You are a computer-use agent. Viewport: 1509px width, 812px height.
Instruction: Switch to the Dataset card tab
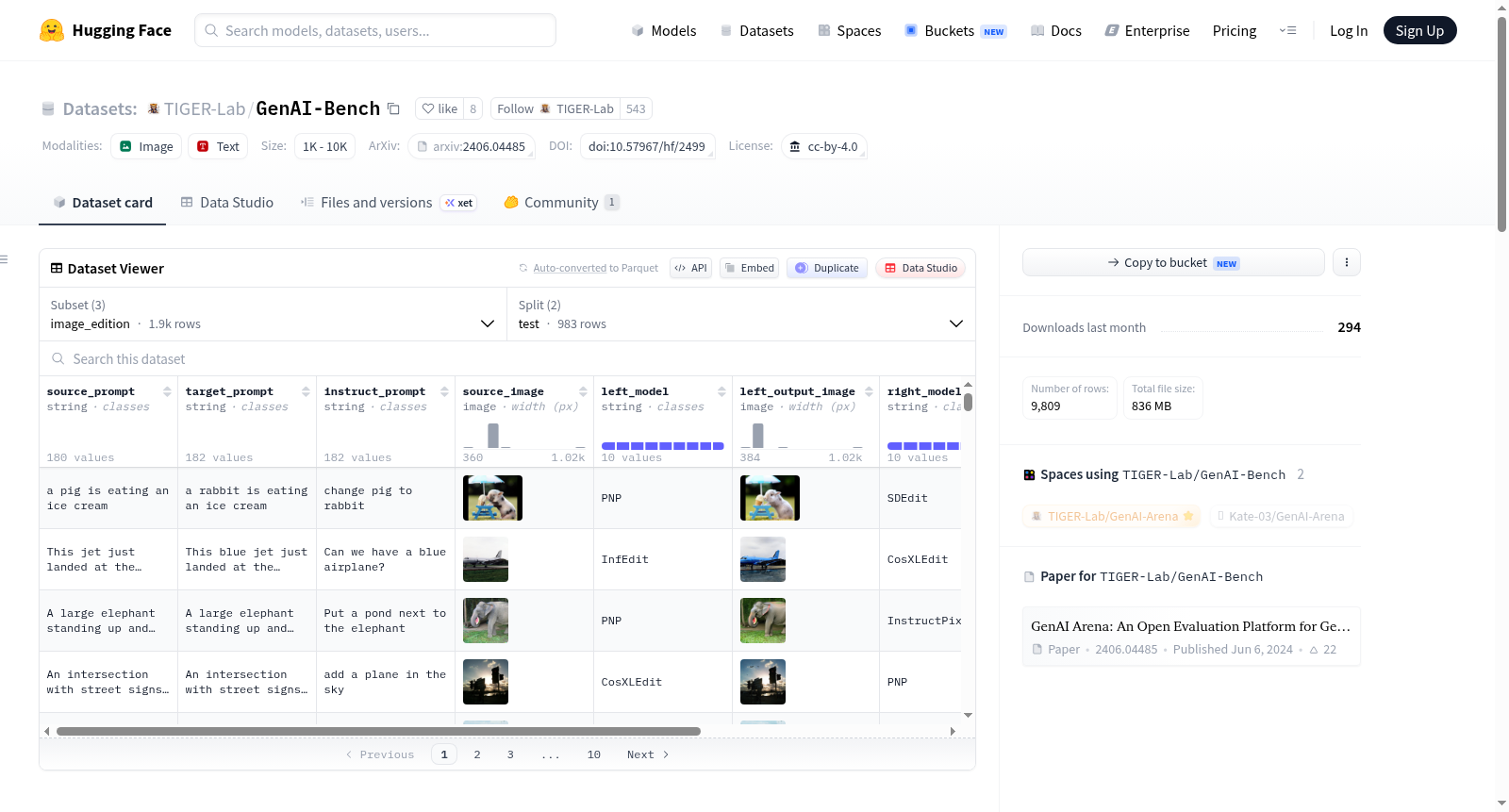coord(102,202)
